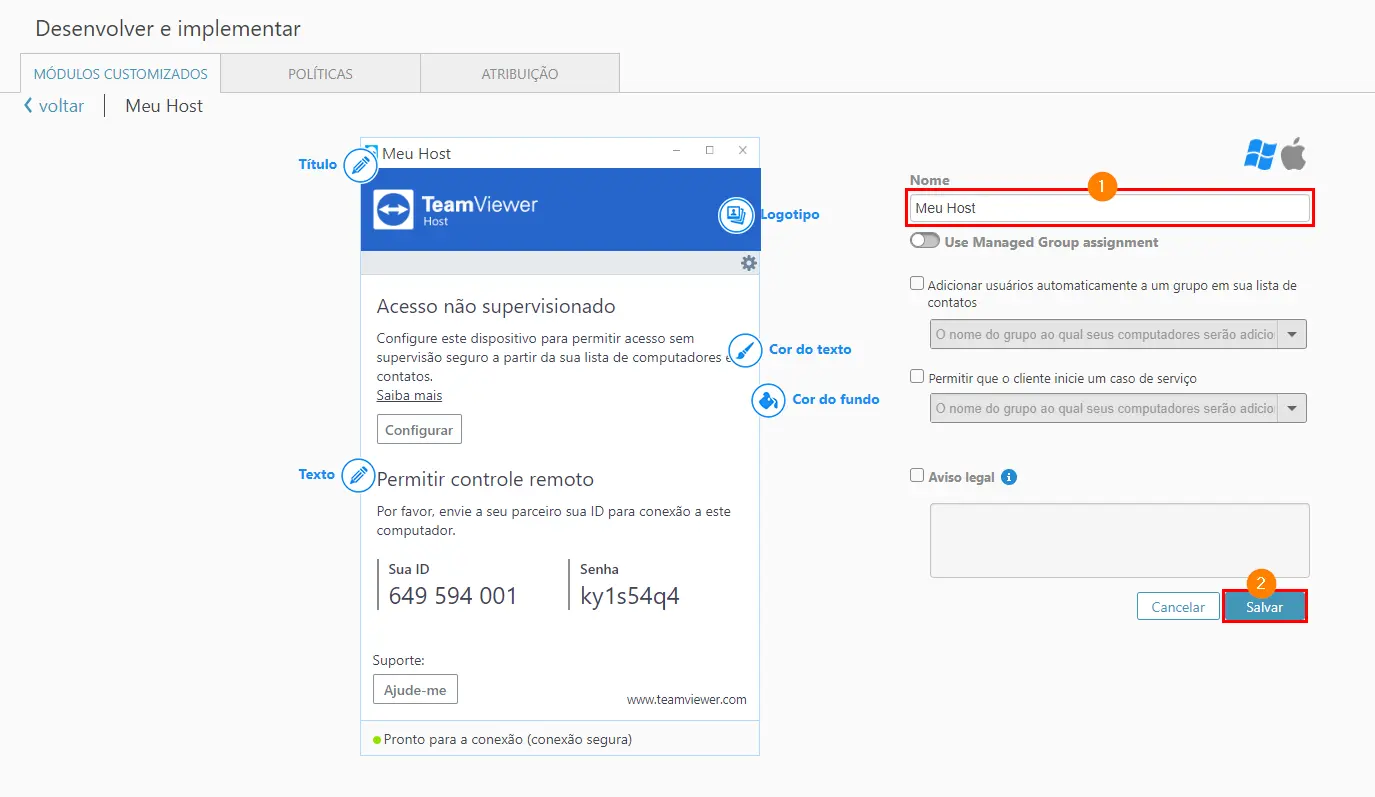Click the Senha value ky1s54q4

point(630,597)
